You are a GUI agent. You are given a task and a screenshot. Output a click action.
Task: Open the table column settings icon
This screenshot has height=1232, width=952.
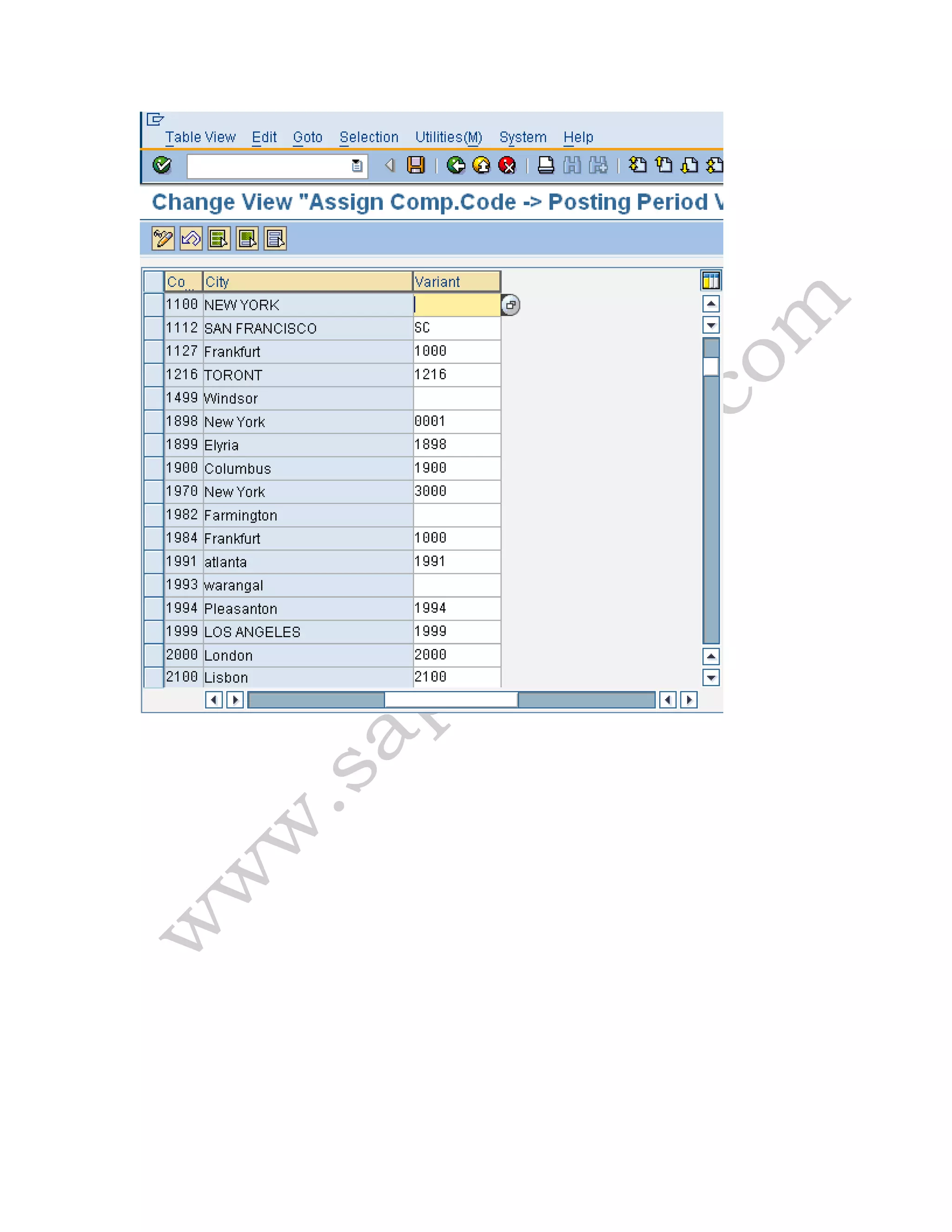[x=711, y=280]
